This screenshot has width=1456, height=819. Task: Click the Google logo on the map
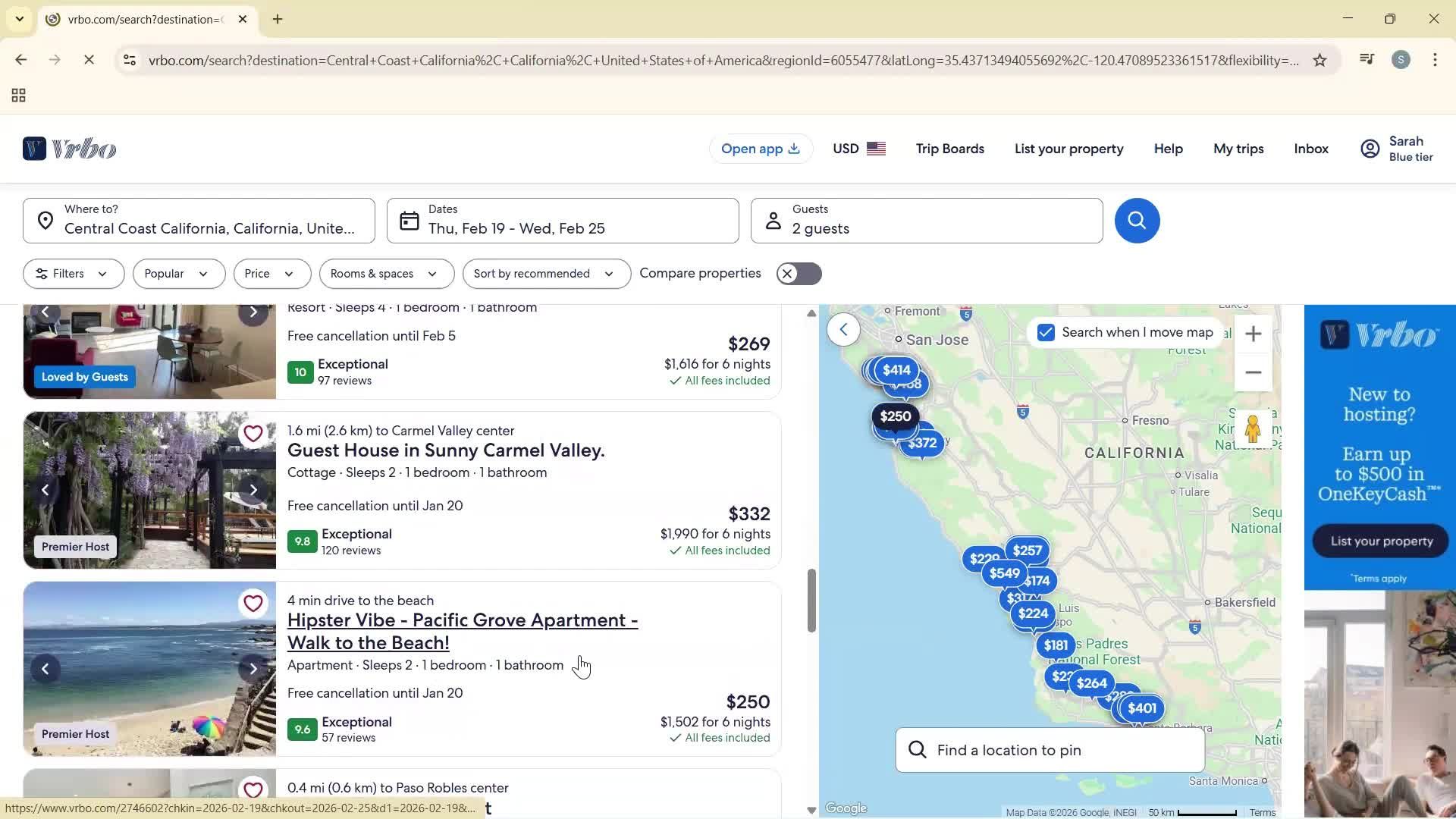[x=846, y=808]
